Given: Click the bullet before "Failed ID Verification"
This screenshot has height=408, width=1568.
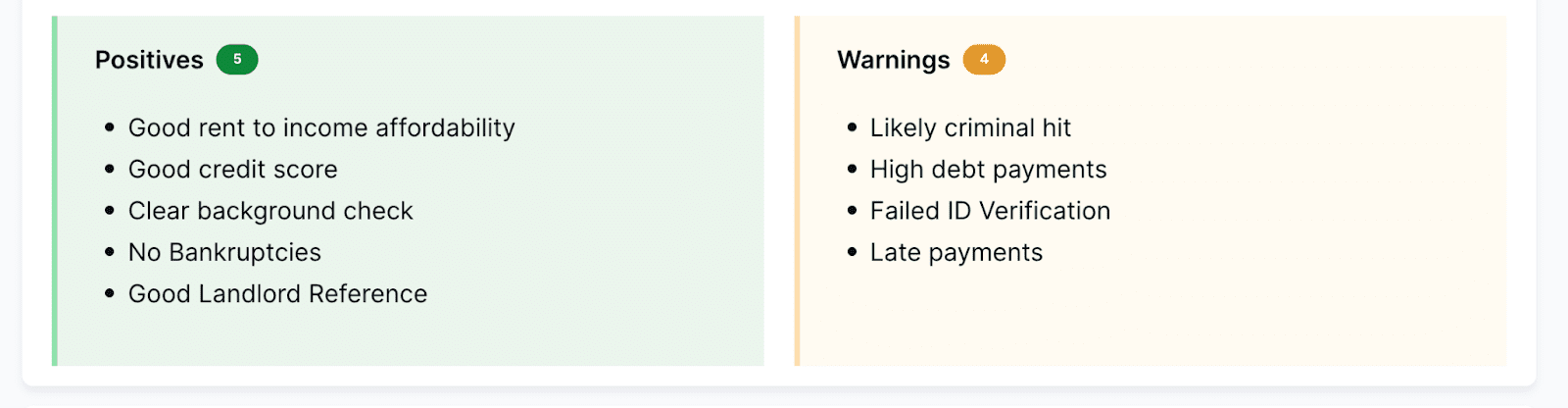Looking at the screenshot, I should (852, 211).
